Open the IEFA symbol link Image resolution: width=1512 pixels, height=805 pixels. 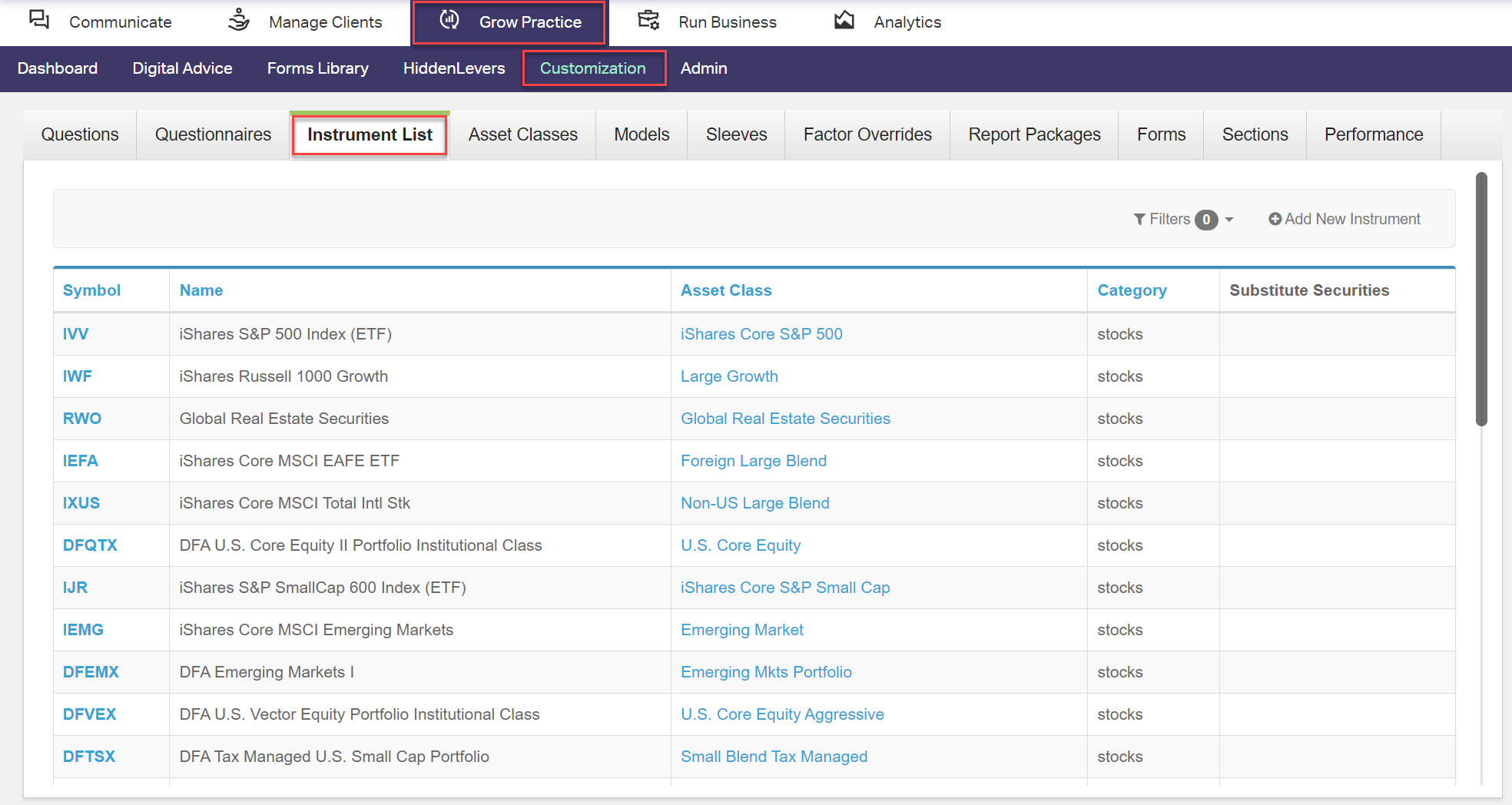pos(80,461)
